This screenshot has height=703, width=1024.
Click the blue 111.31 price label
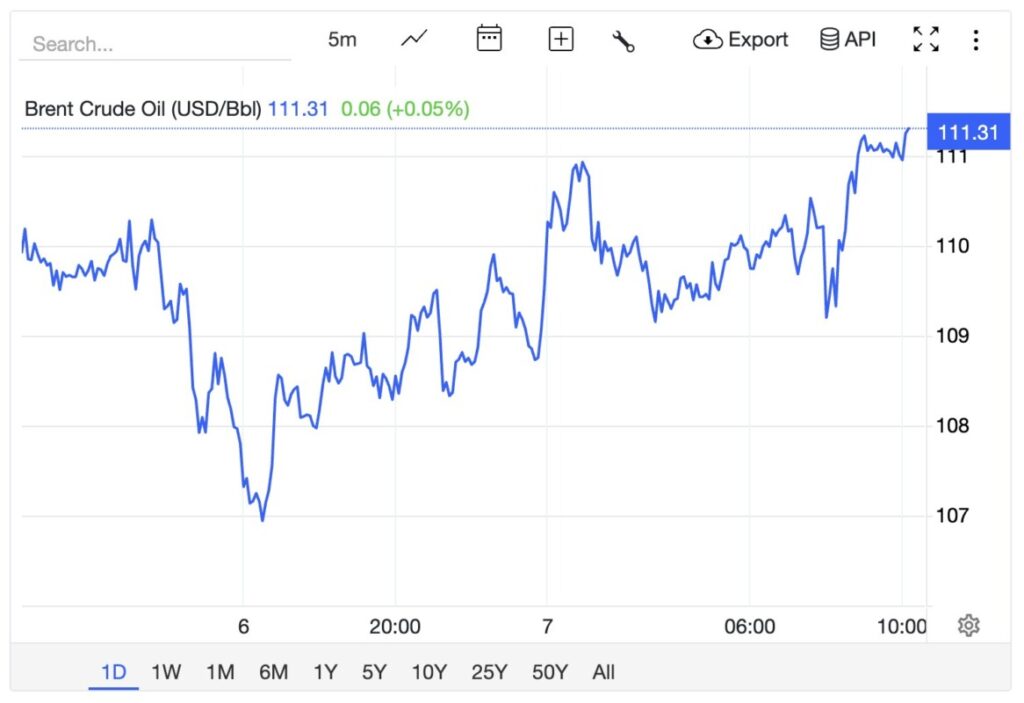(968, 131)
